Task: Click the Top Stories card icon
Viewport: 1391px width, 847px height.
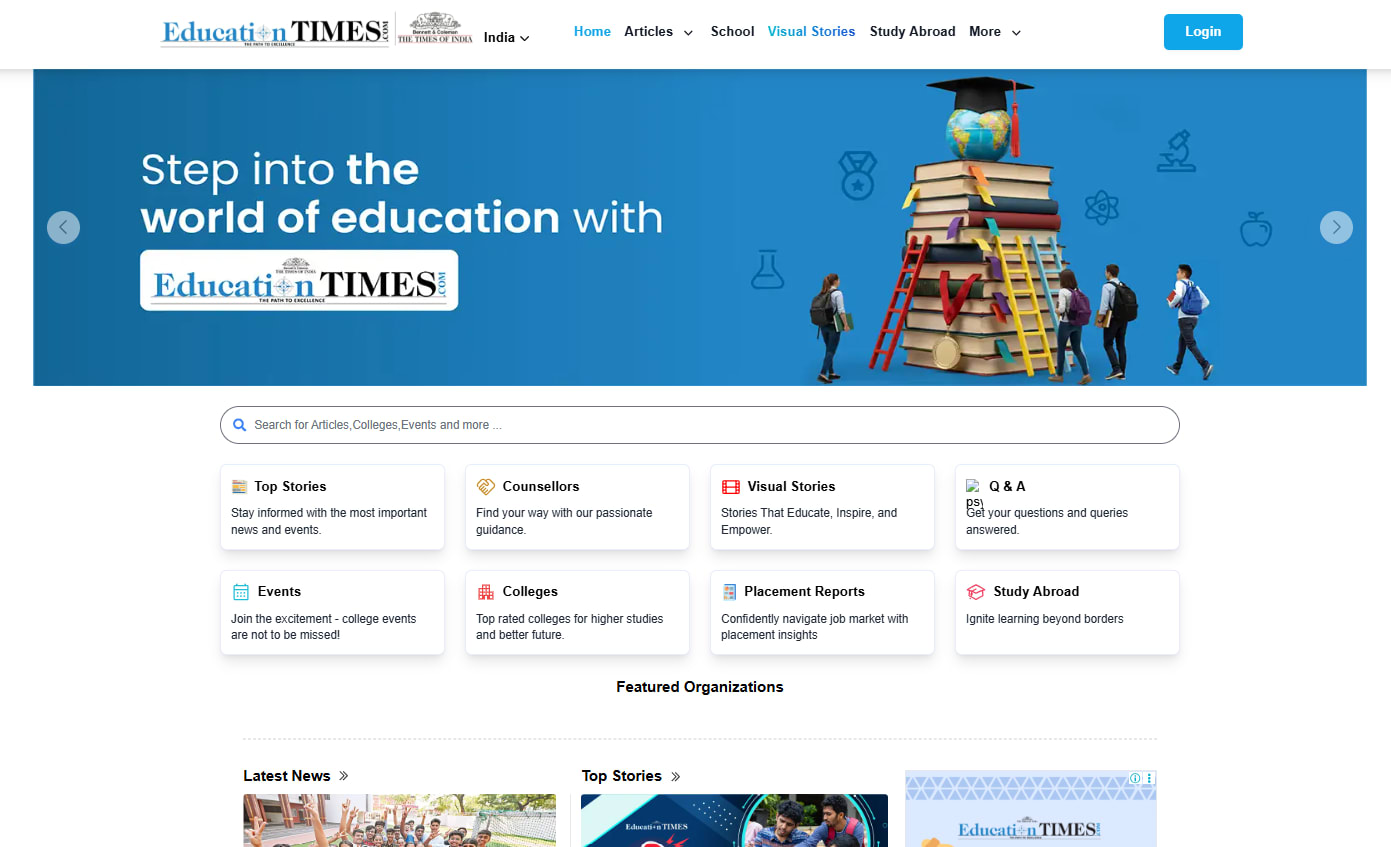Action: (x=239, y=487)
